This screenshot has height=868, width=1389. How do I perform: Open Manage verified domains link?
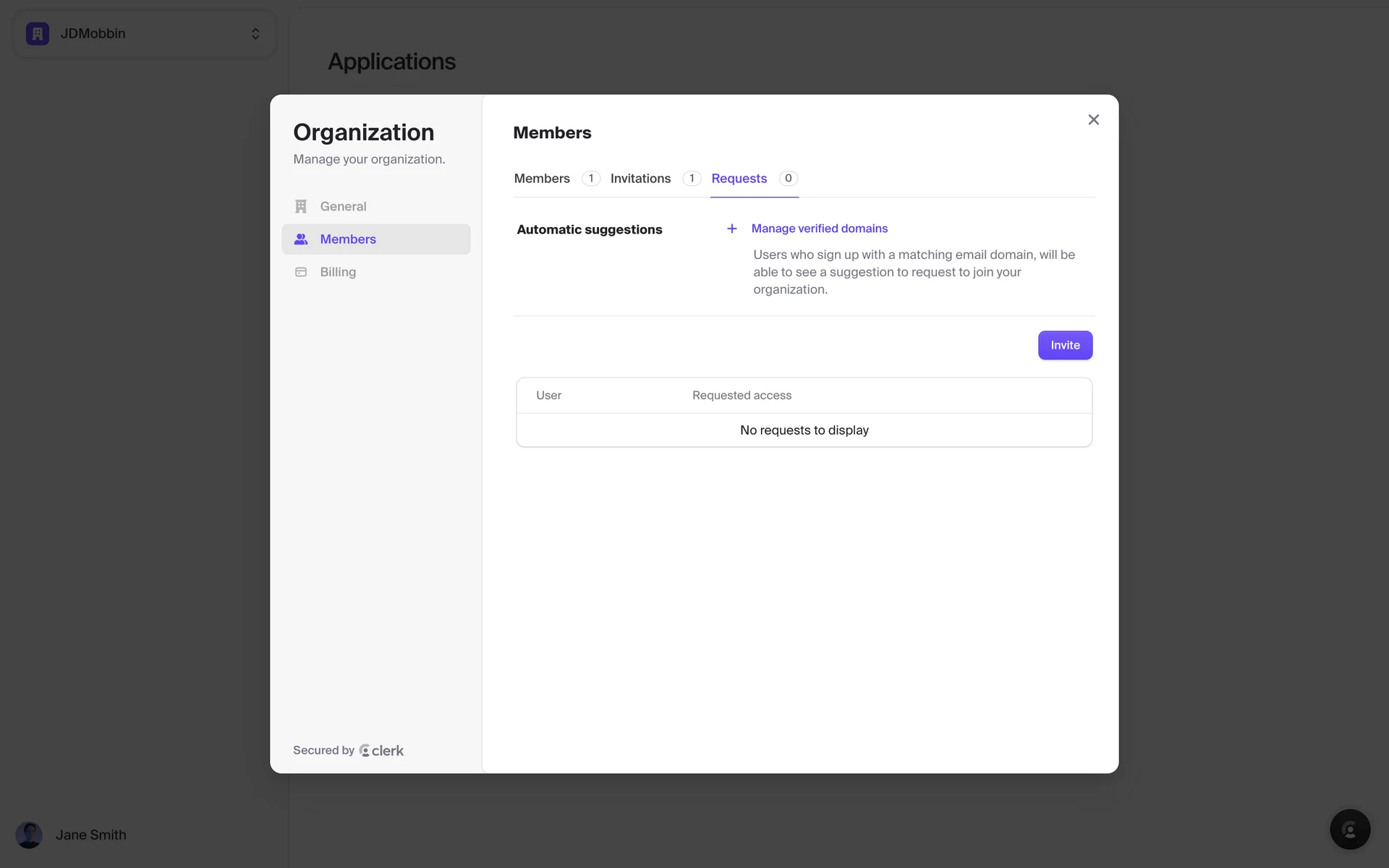[x=819, y=229]
